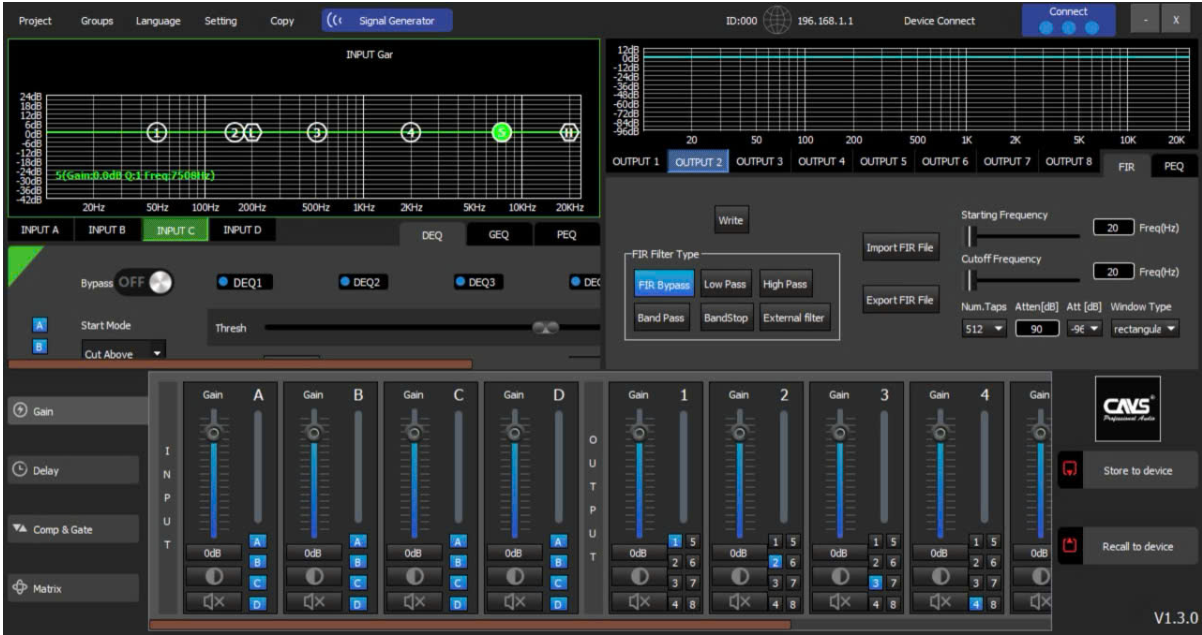Viewport: 1202px width, 635px height.
Task: Click the globe network icon
Action: 777,21
